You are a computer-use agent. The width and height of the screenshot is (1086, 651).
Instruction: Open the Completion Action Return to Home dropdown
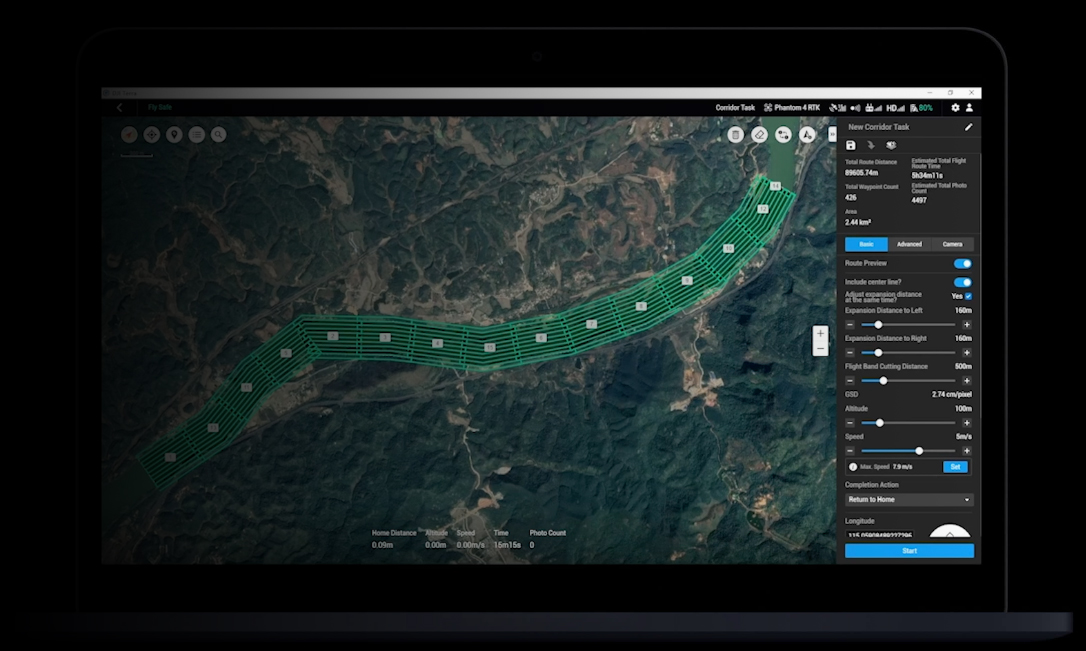[908, 499]
